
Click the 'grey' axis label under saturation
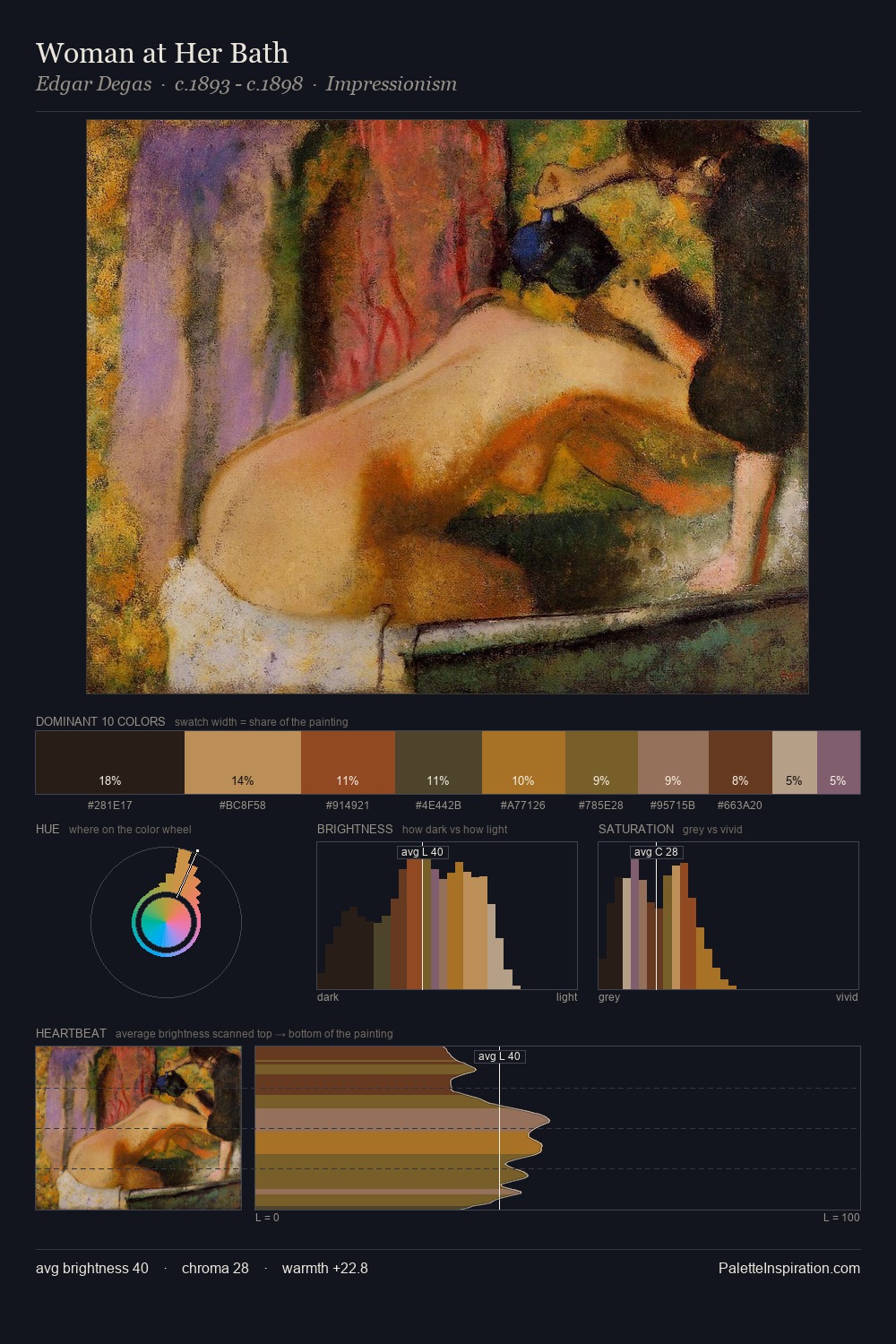click(609, 997)
